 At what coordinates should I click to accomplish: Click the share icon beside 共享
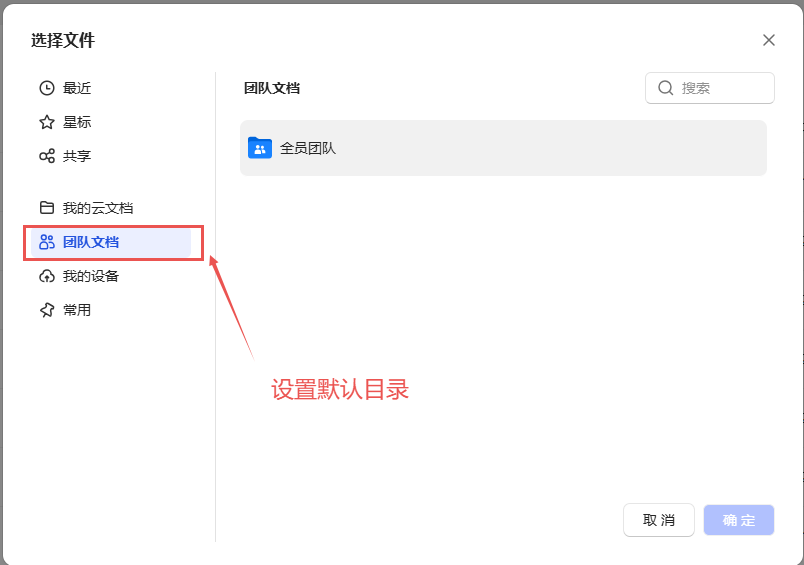pyautogui.click(x=47, y=156)
